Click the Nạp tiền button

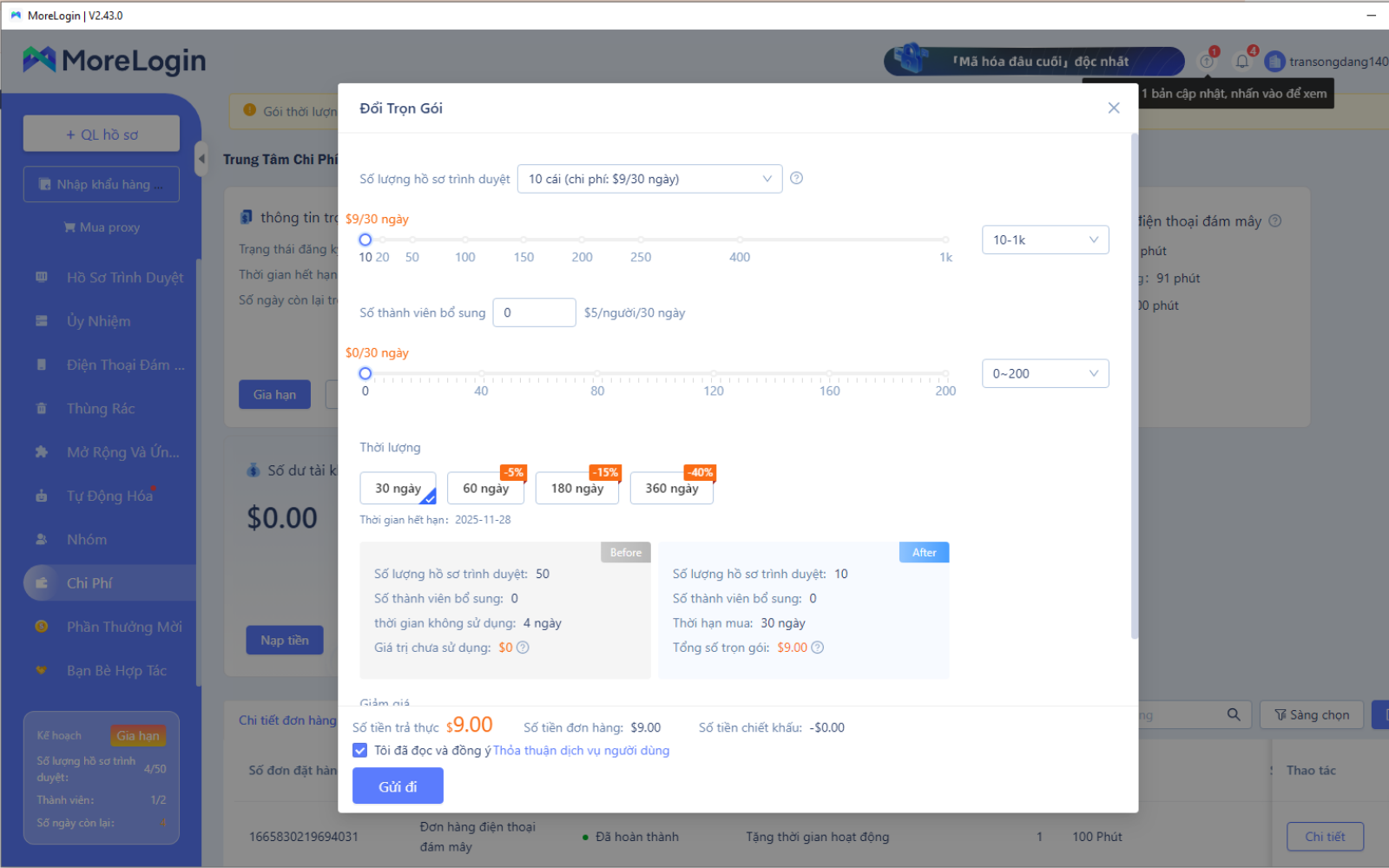(285, 640)
